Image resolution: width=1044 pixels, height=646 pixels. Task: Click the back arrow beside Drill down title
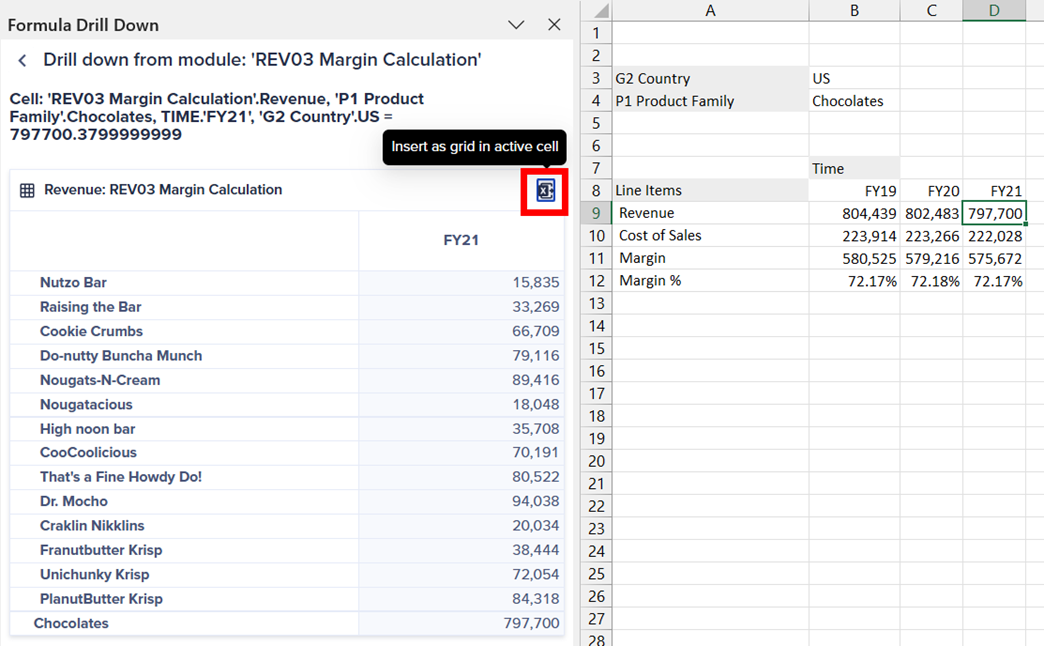pyautogui.click(x=23, y=61)
